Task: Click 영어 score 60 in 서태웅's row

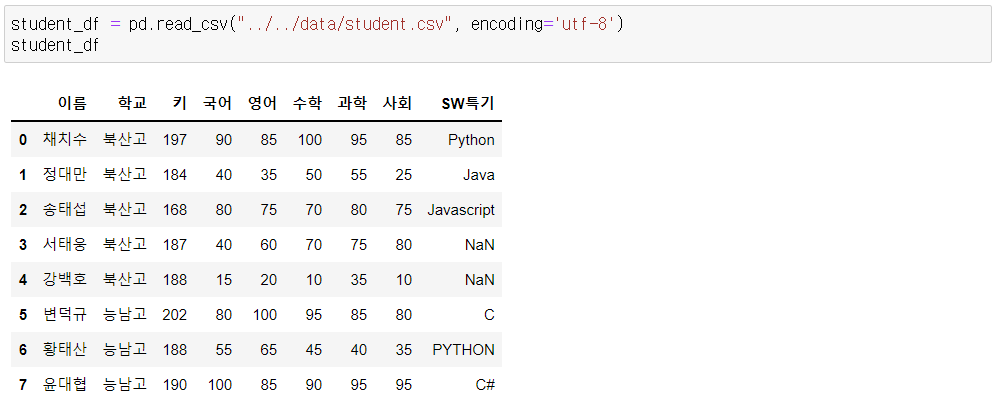Action: point(269,244)
